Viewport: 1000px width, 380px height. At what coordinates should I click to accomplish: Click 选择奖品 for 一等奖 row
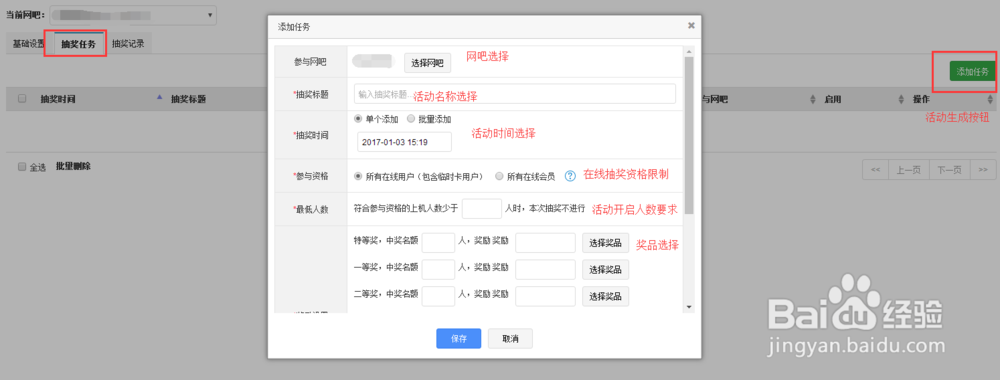(x=605, y=269)
